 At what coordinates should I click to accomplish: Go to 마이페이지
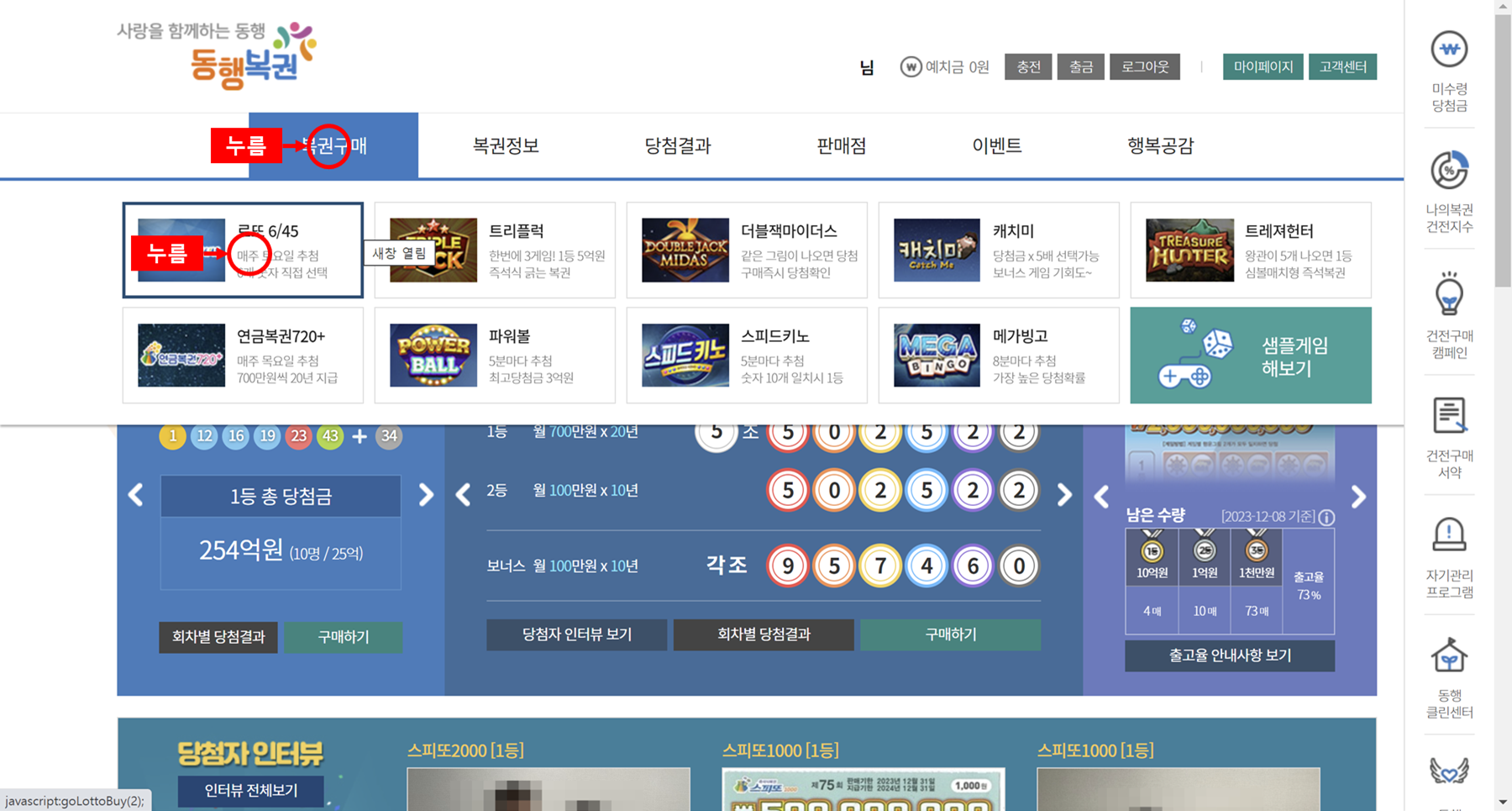pyautogui.click(x=1263, y=66)
